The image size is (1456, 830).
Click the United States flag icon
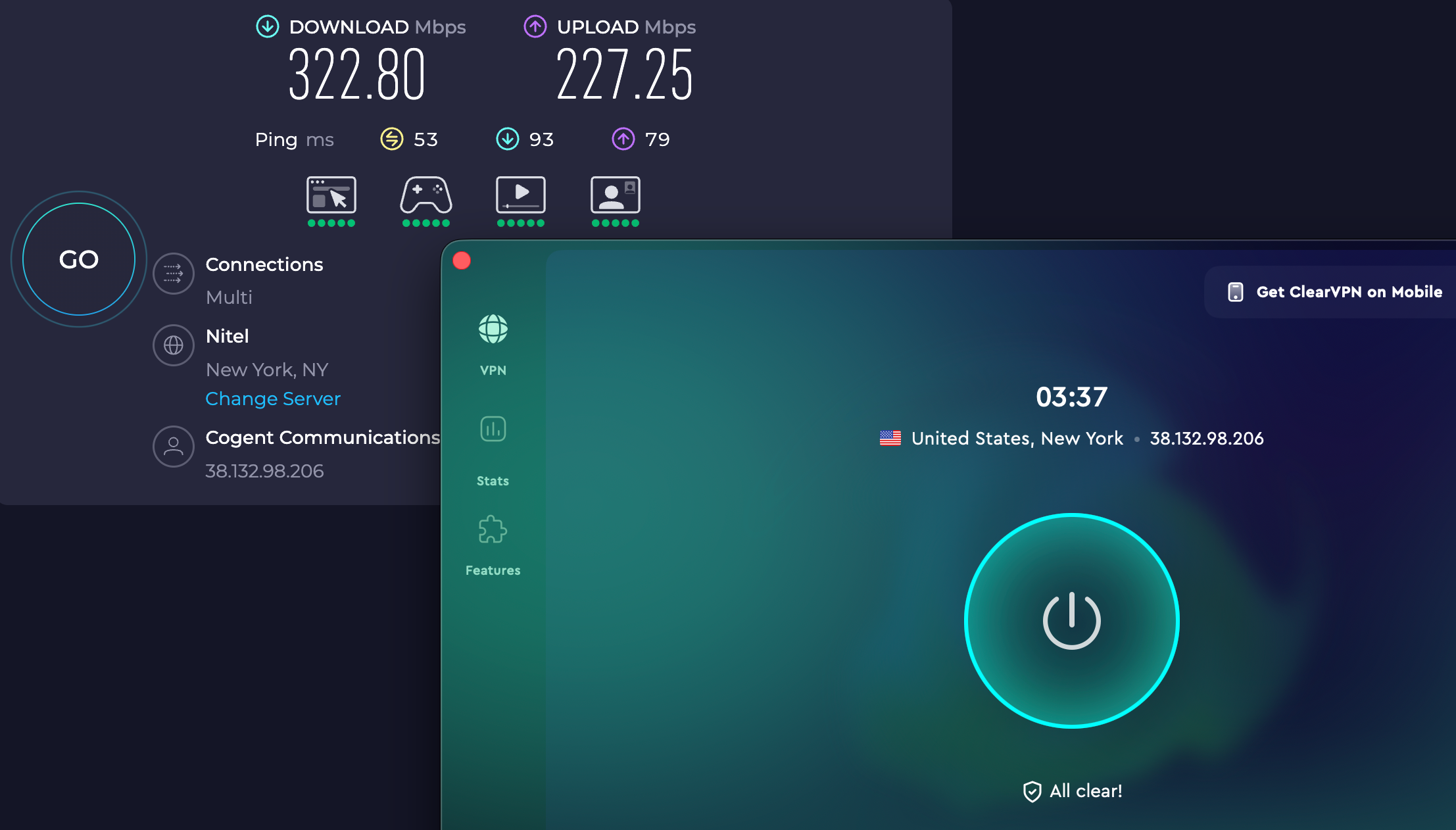(891, 438)
